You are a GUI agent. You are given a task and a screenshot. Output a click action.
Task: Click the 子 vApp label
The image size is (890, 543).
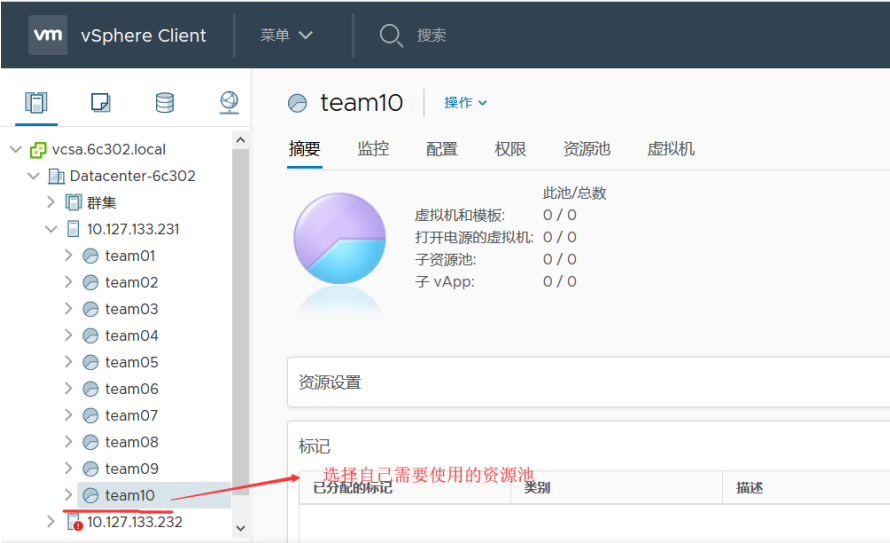[x=444, y=281]
